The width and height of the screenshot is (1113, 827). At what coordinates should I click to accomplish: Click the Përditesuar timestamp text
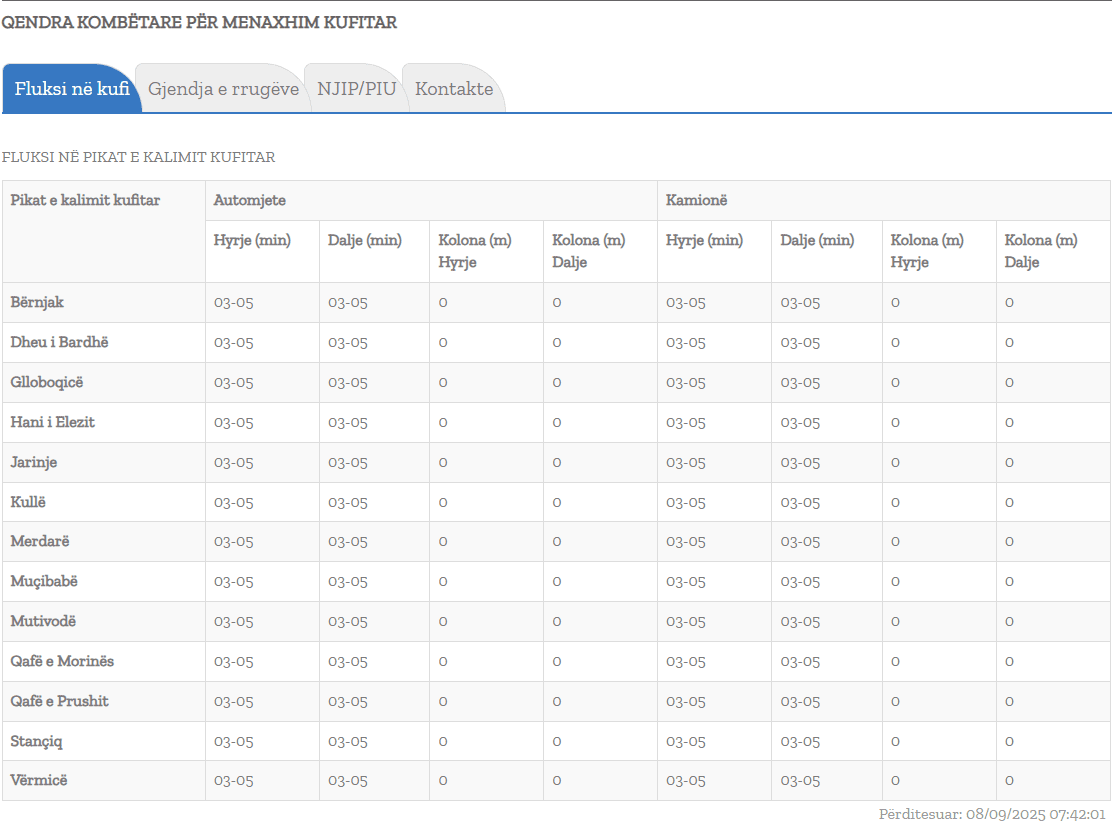coord(992,814)
